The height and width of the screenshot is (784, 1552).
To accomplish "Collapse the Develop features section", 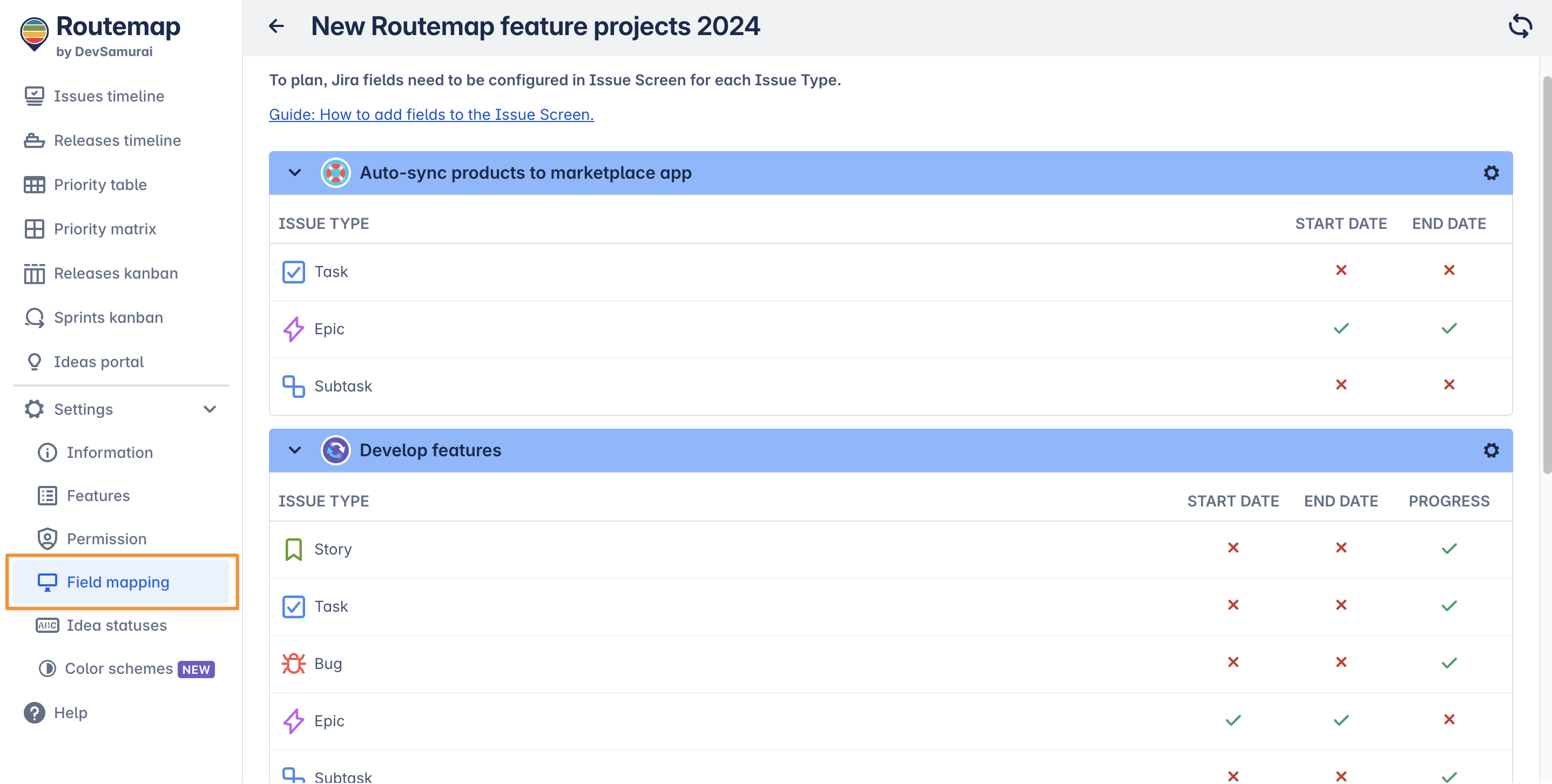I will pos(295,450).
